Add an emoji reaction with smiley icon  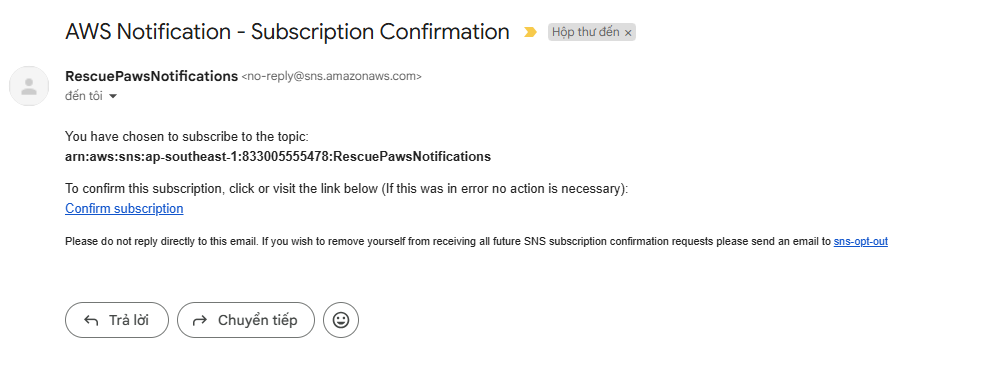[341, 320]
